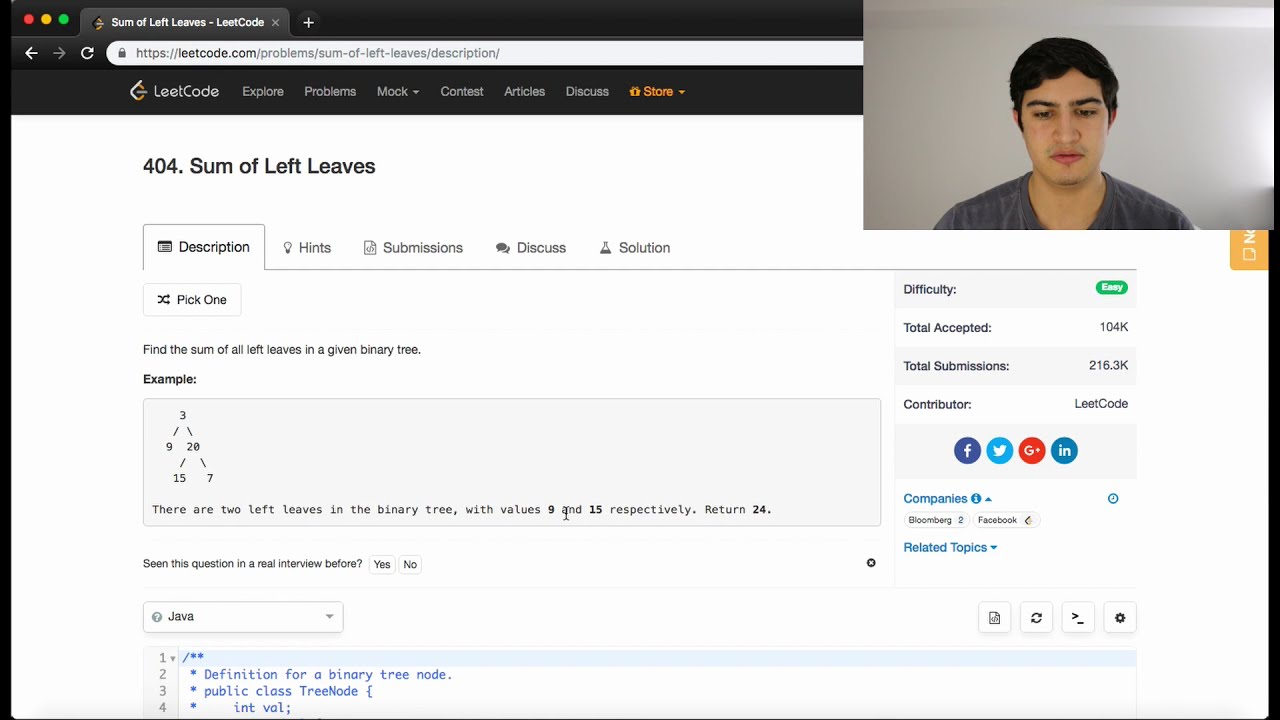Viewport: 1280px width, 720px height.
Task: Open the Submissions tab
Action: pyautogui.click(x=413, y=248)
